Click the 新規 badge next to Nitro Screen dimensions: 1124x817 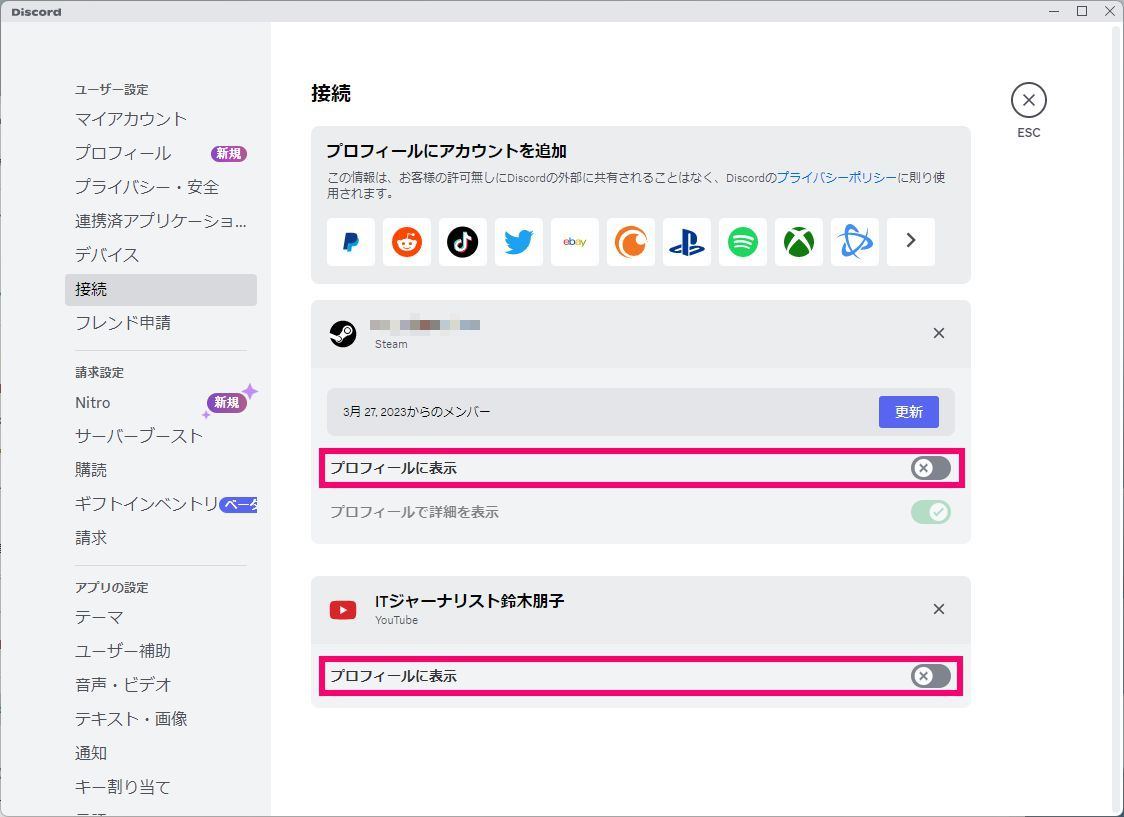click(x=227, y=403)
